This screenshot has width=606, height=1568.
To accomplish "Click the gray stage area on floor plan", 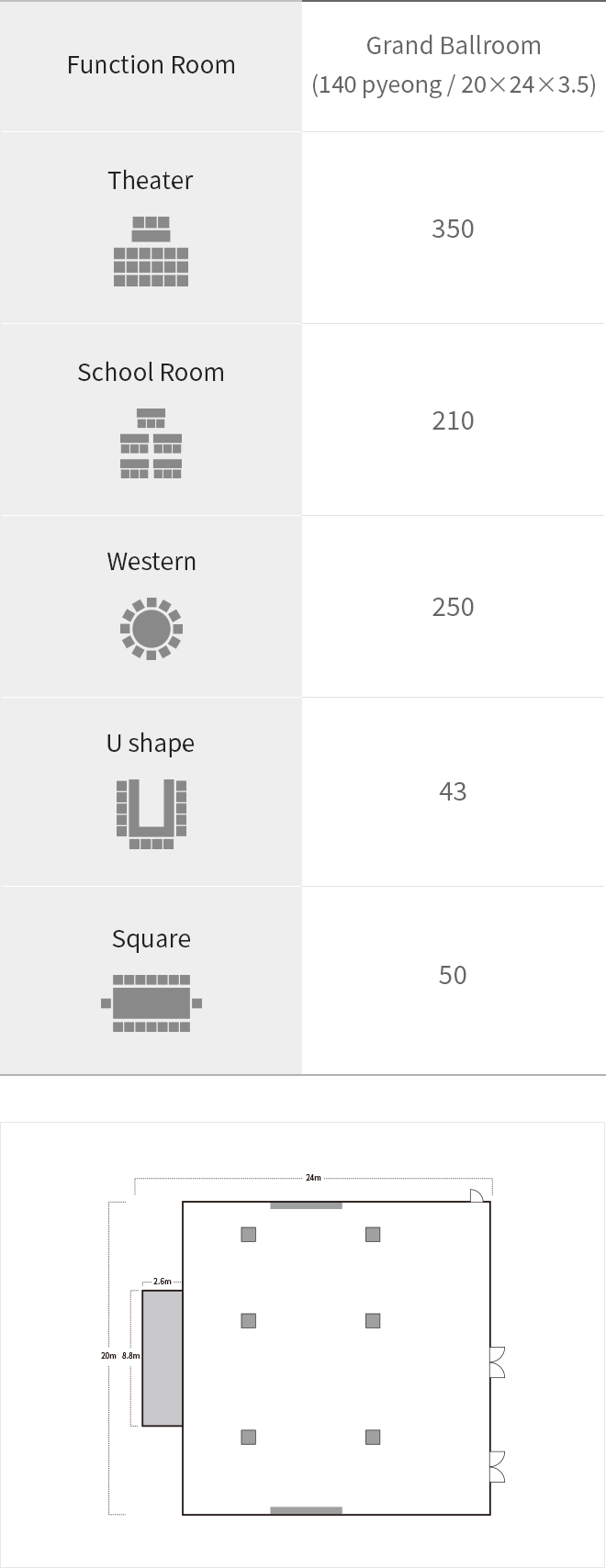I will [x=163, y=1358].
